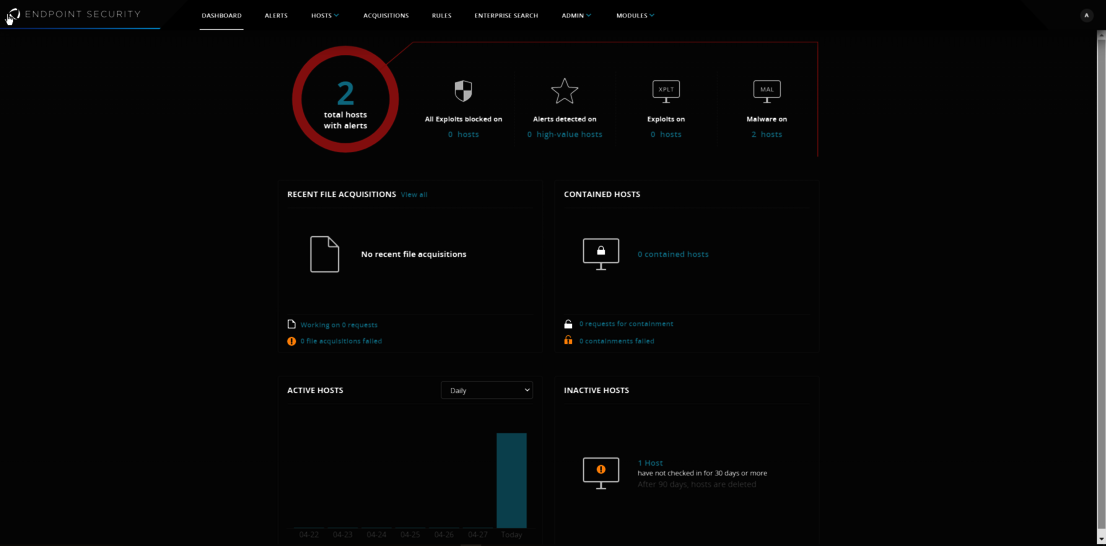Click the user avatar icon in header
This screenshot has height=546, width=1106.
1086,15
